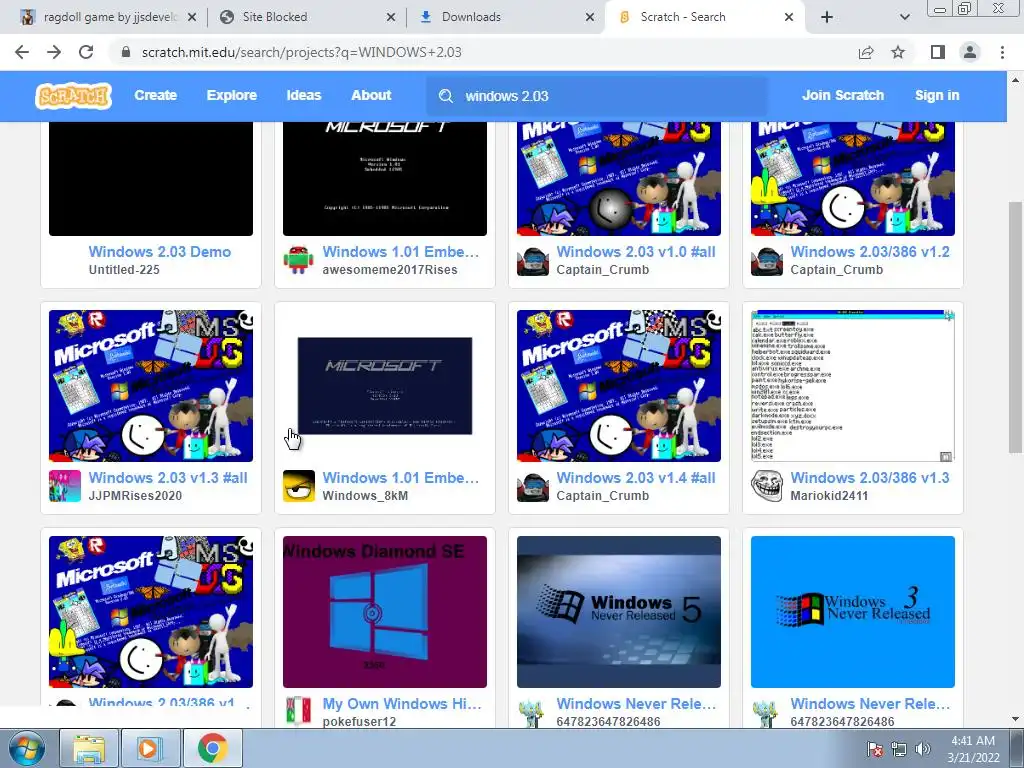Open Windows 2.03/386 v1.3 link
The width and height of the screenshot is (1024, 768).
pos(870,477)
